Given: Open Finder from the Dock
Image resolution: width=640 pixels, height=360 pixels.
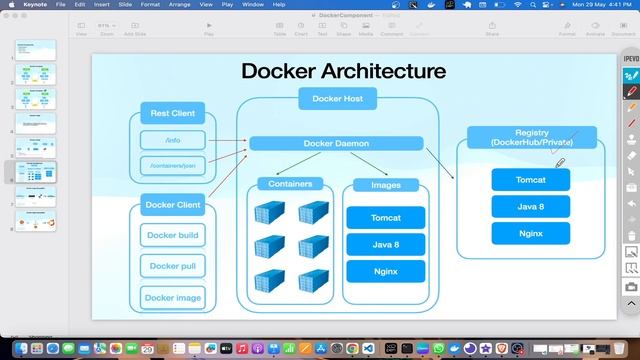Looking at the screenshot, I should pyautogui.click(x=21, y=348).
